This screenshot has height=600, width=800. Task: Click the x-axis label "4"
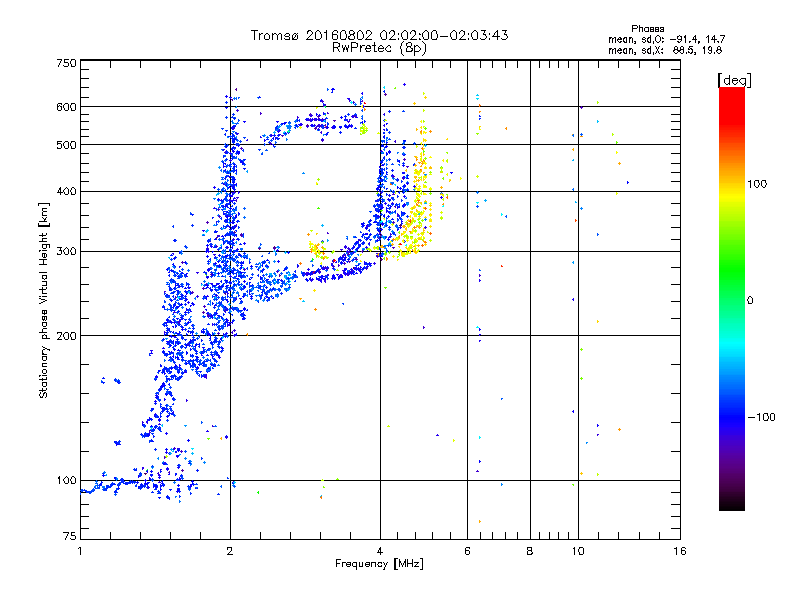(380, 551)
